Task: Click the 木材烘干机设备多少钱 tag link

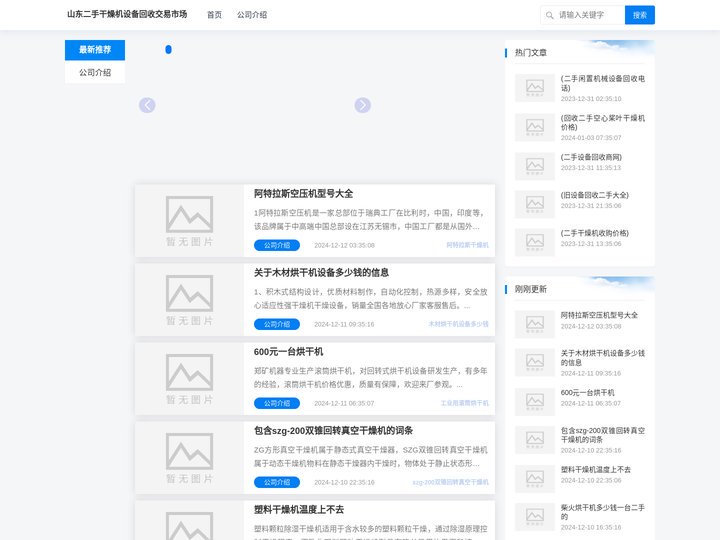Action: (458, 324)
